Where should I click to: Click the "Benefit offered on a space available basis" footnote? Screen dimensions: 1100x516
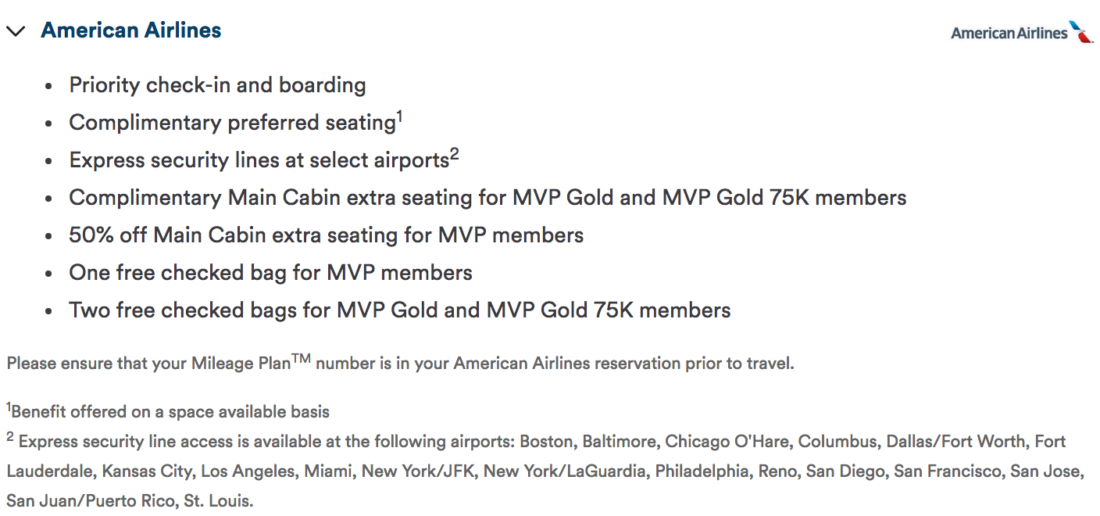168,412
